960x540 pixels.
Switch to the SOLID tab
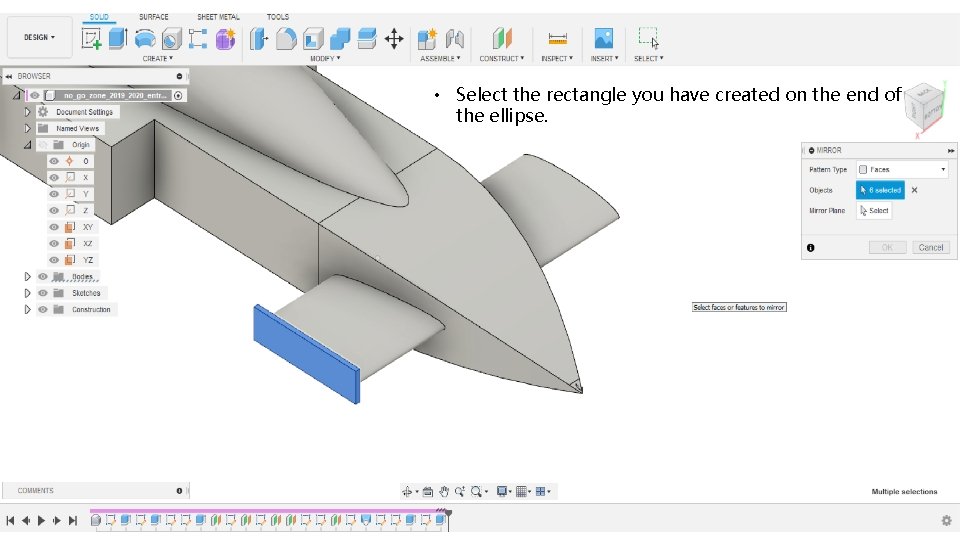[x=99, y=17]
